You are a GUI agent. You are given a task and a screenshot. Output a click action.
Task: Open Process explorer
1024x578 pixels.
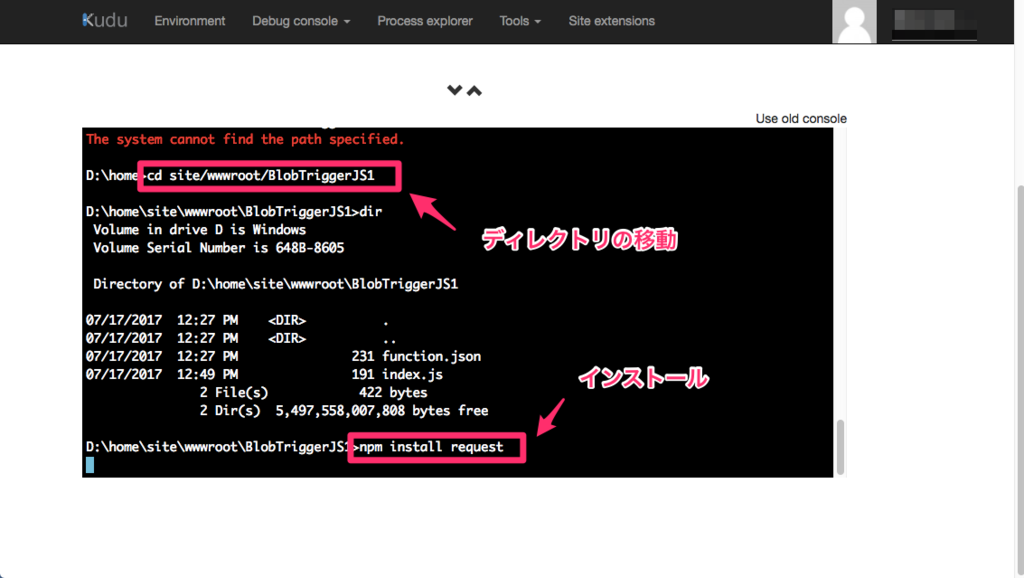click(x=424, y=21)
